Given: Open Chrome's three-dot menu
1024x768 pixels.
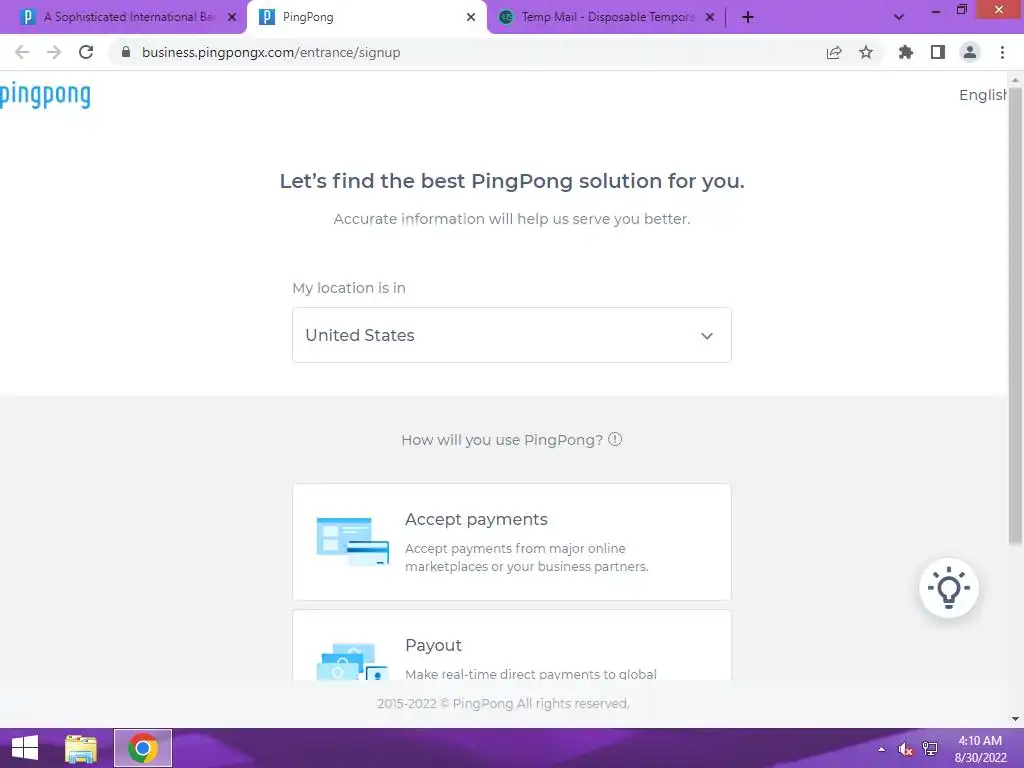Looking at the screenshot, I should 1002,52.
